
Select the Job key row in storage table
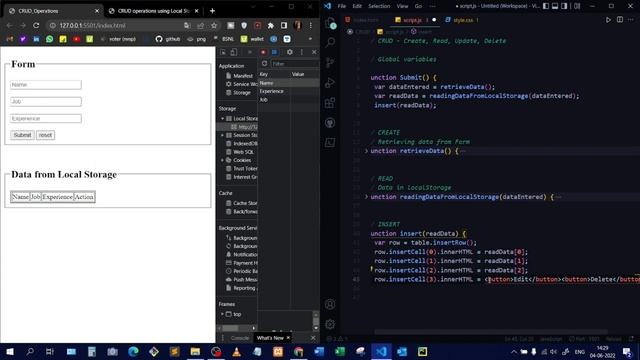(x=289, y=100)
